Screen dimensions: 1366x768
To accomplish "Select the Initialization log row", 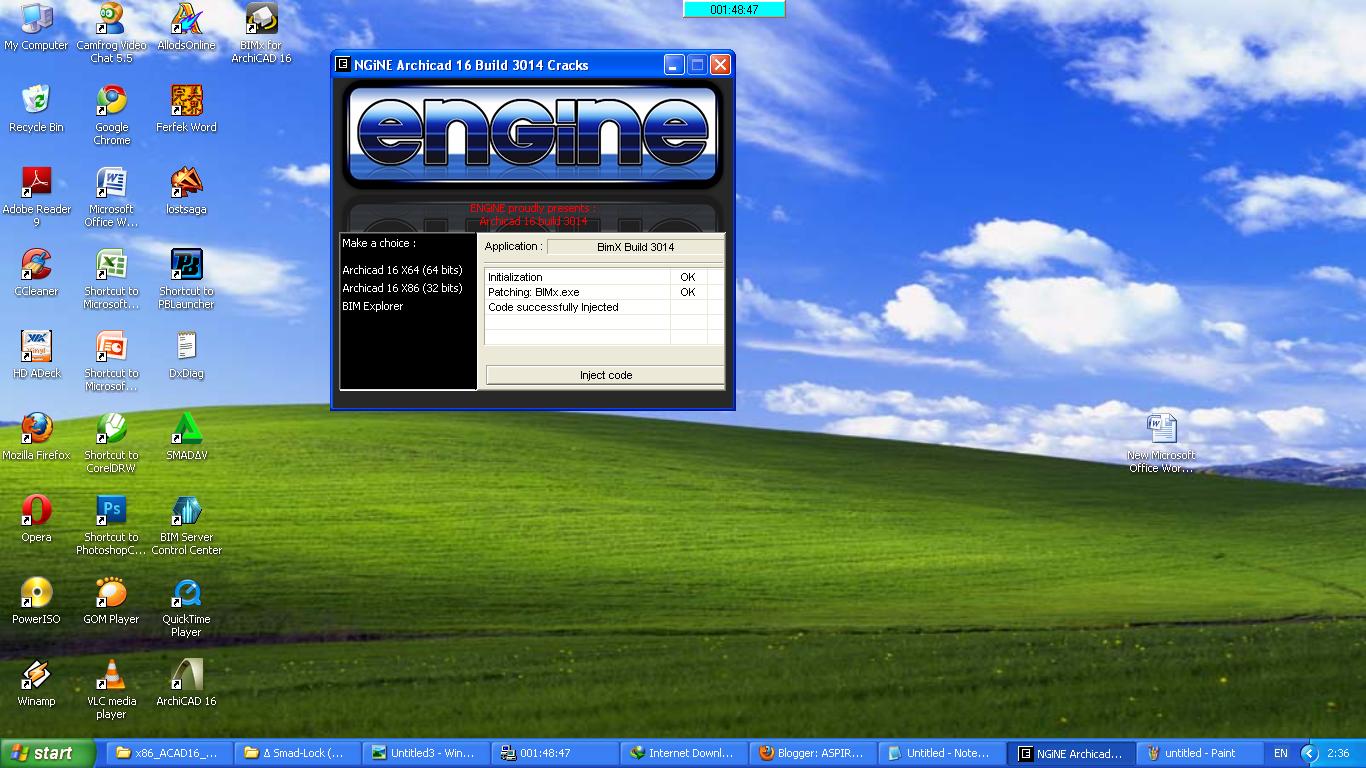I will [x=603, y=277].
